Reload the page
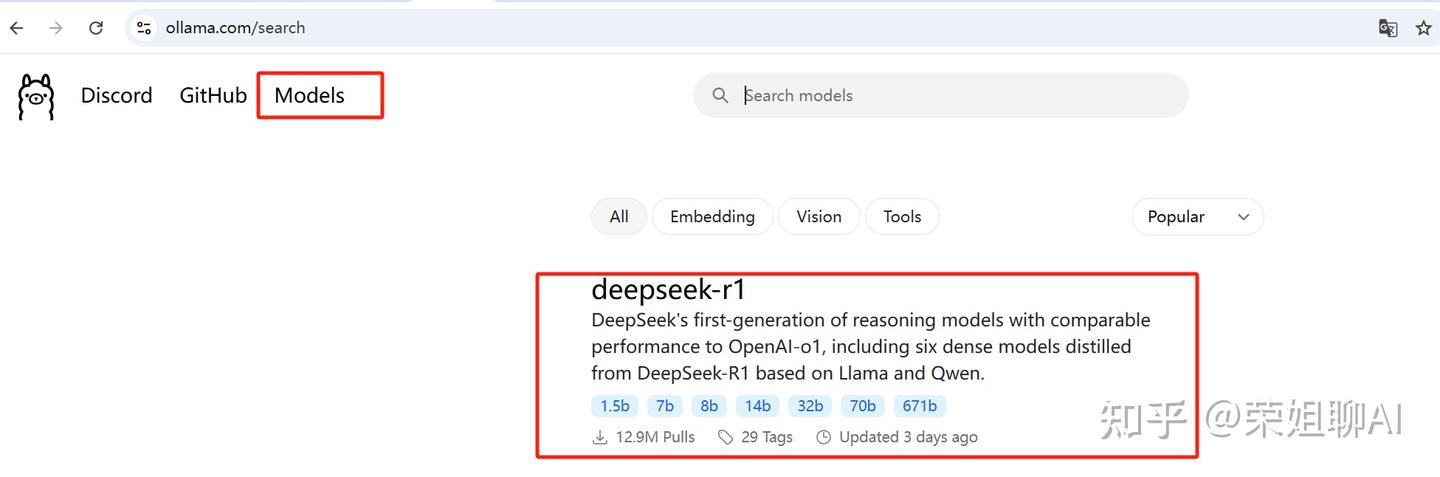This screenshot has height=477, width=1440. [96, 28]
